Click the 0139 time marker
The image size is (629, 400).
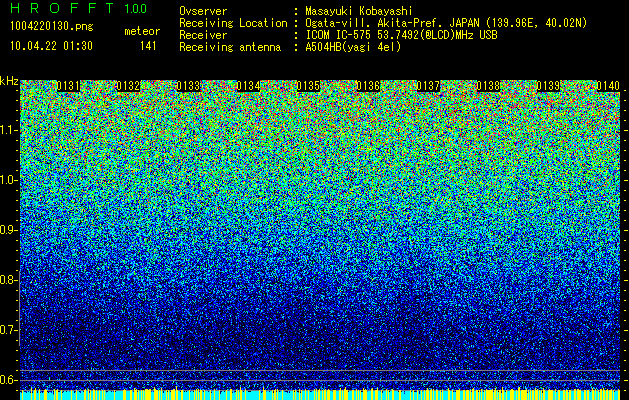[x=548, y=86]
